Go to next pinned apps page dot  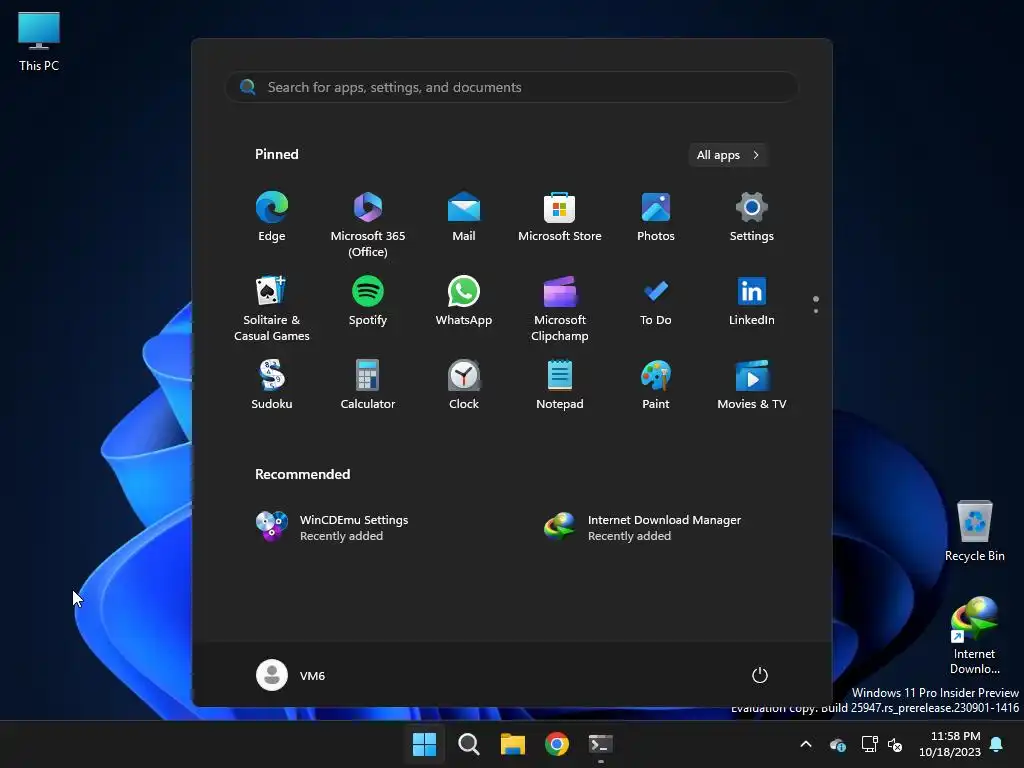click(816, 311)
